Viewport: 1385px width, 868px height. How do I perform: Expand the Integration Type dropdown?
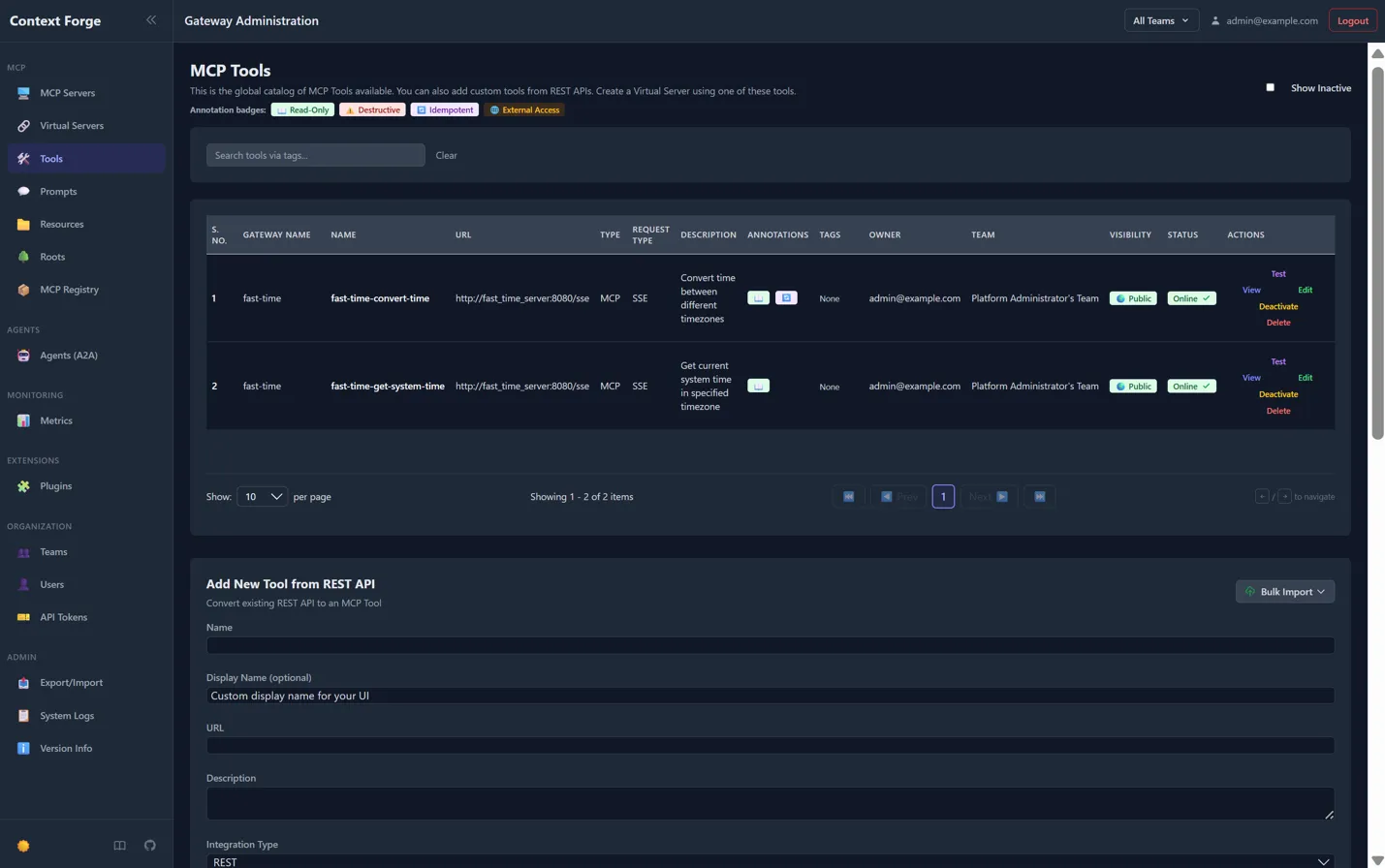(x=770, y=861)
